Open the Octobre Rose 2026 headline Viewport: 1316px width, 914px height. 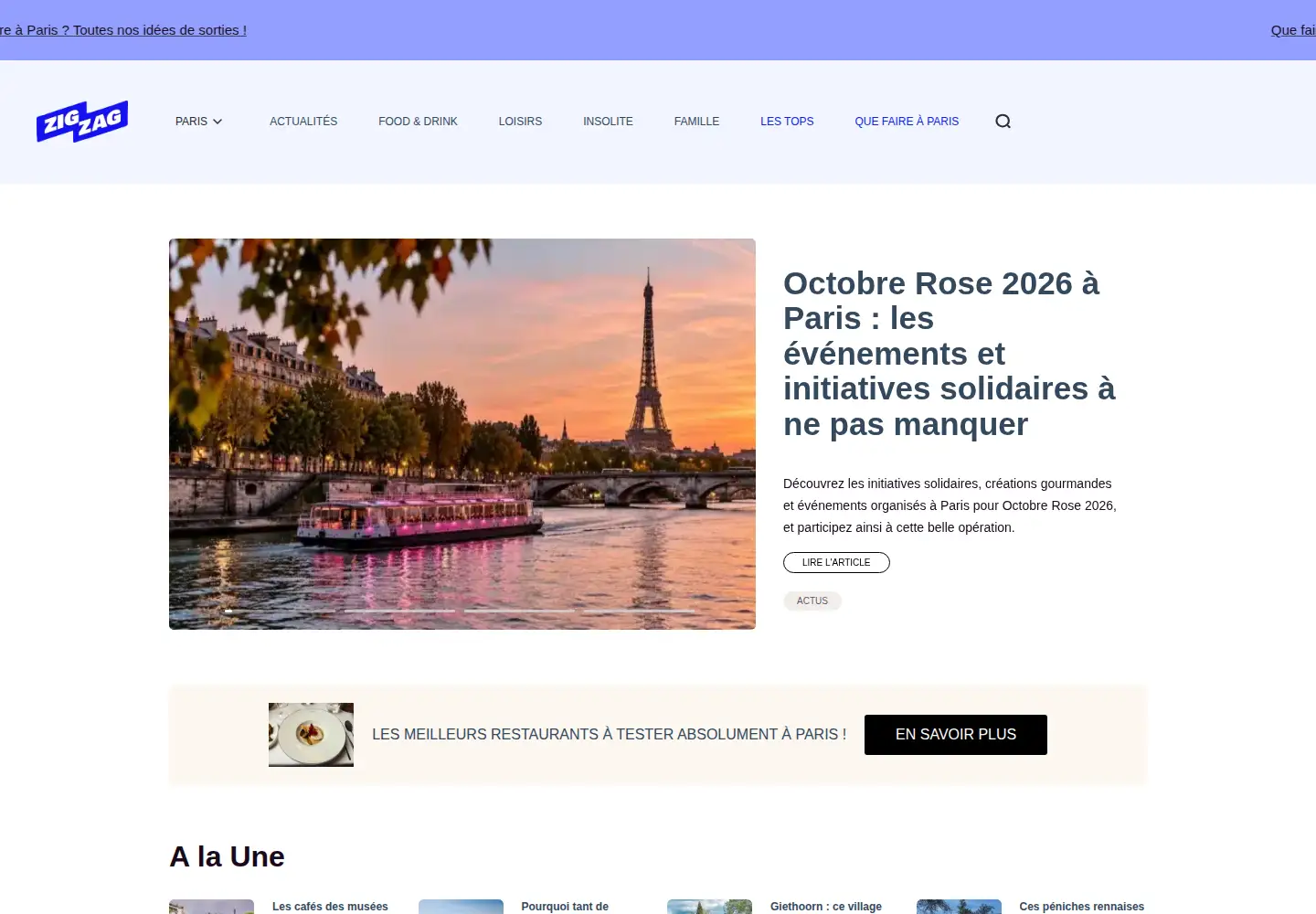tap(950, 354)
